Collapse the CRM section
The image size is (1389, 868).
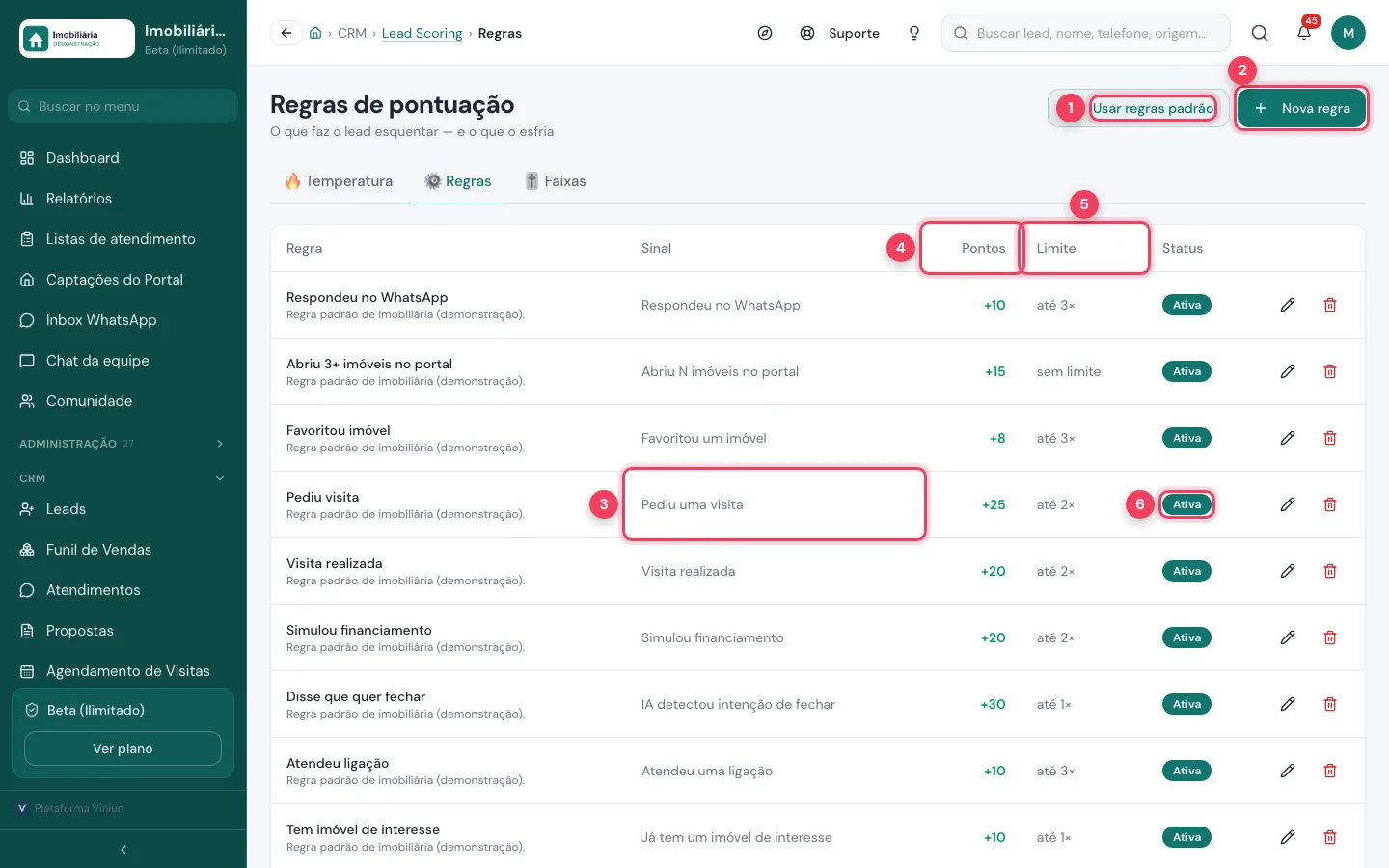[123, 478]
